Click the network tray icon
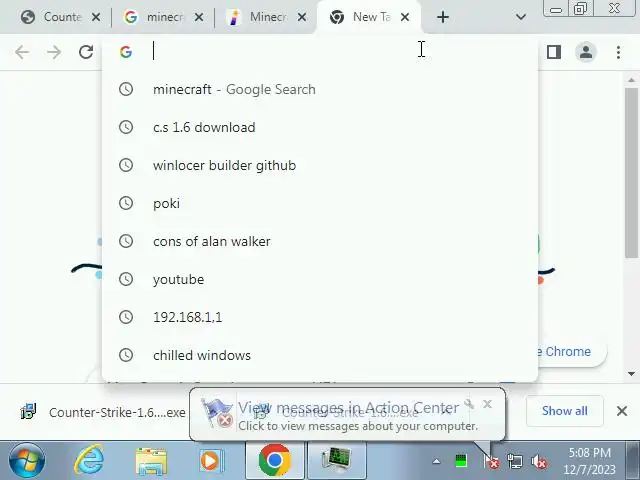This screenshot has width=640, height=480. 515,461
